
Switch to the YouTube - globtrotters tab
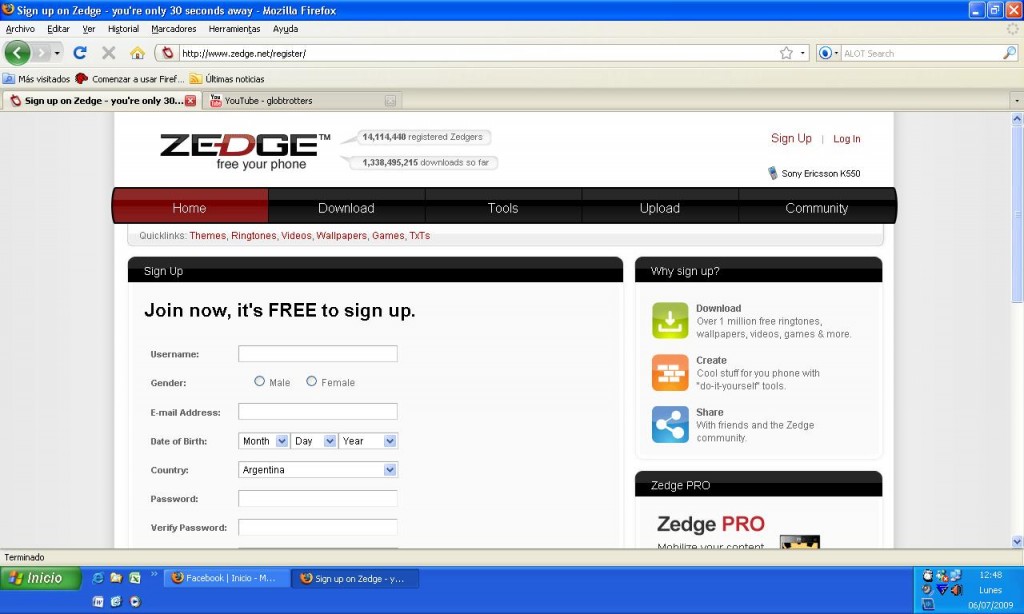point(301,101)
